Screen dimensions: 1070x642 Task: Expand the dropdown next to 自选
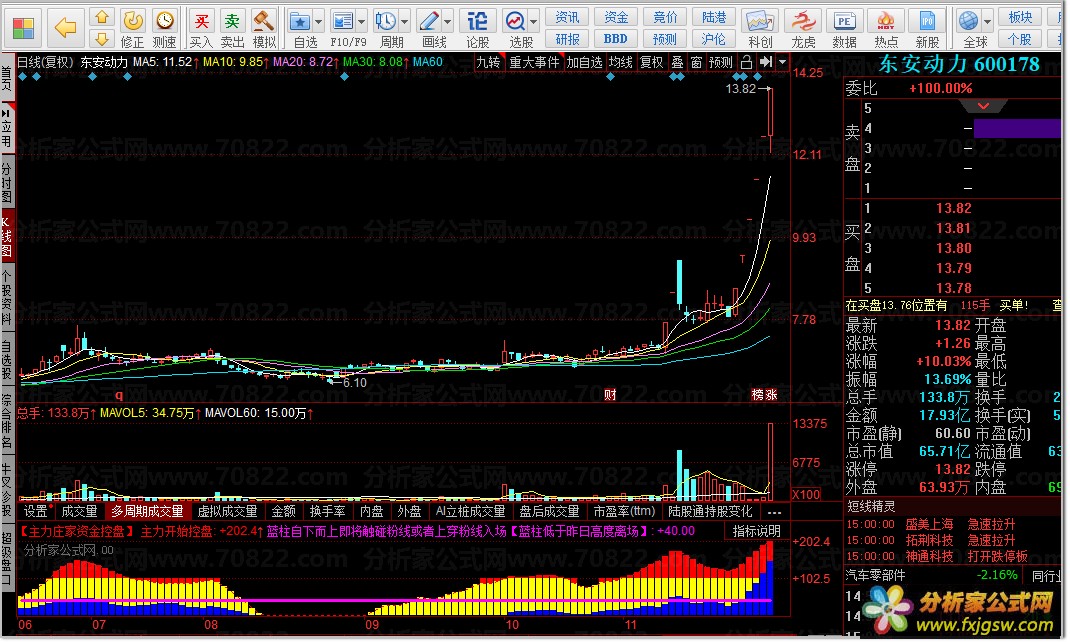(x=319, y=22)
